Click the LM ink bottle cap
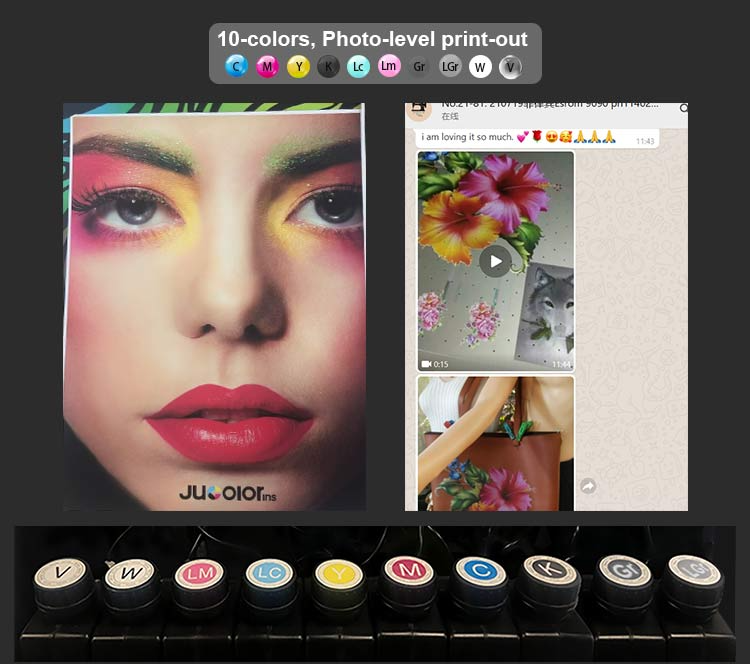 click(x=200, y=573)
